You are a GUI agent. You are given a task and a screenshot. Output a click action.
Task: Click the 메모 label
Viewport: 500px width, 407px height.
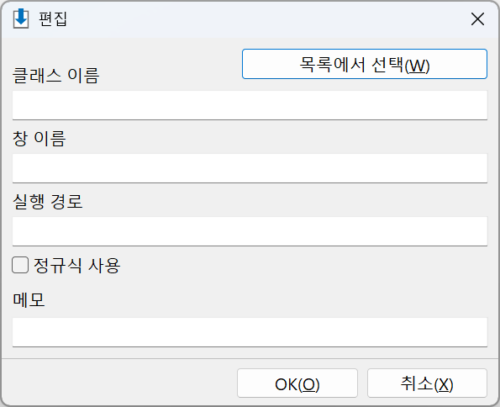[29, 299]
